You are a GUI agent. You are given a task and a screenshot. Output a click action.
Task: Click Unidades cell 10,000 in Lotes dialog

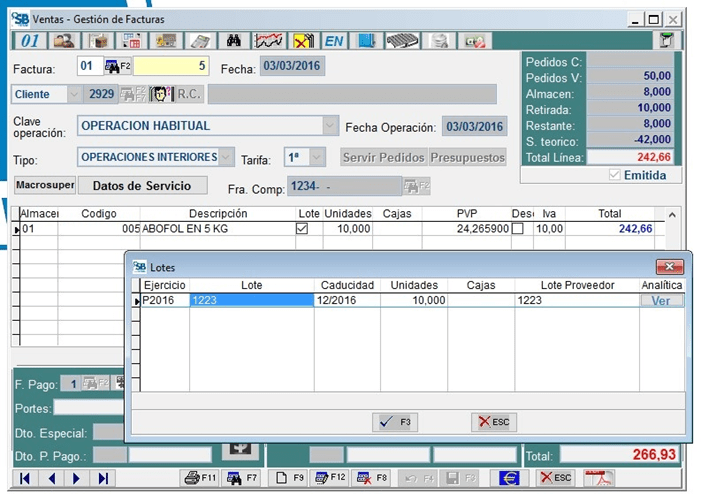(414, 300)
